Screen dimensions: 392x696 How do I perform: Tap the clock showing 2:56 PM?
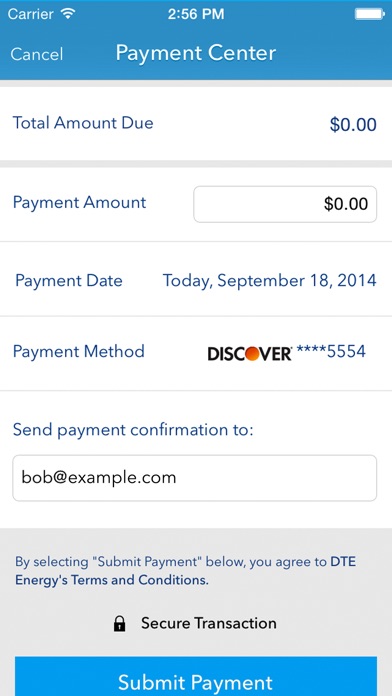(196, 14)
